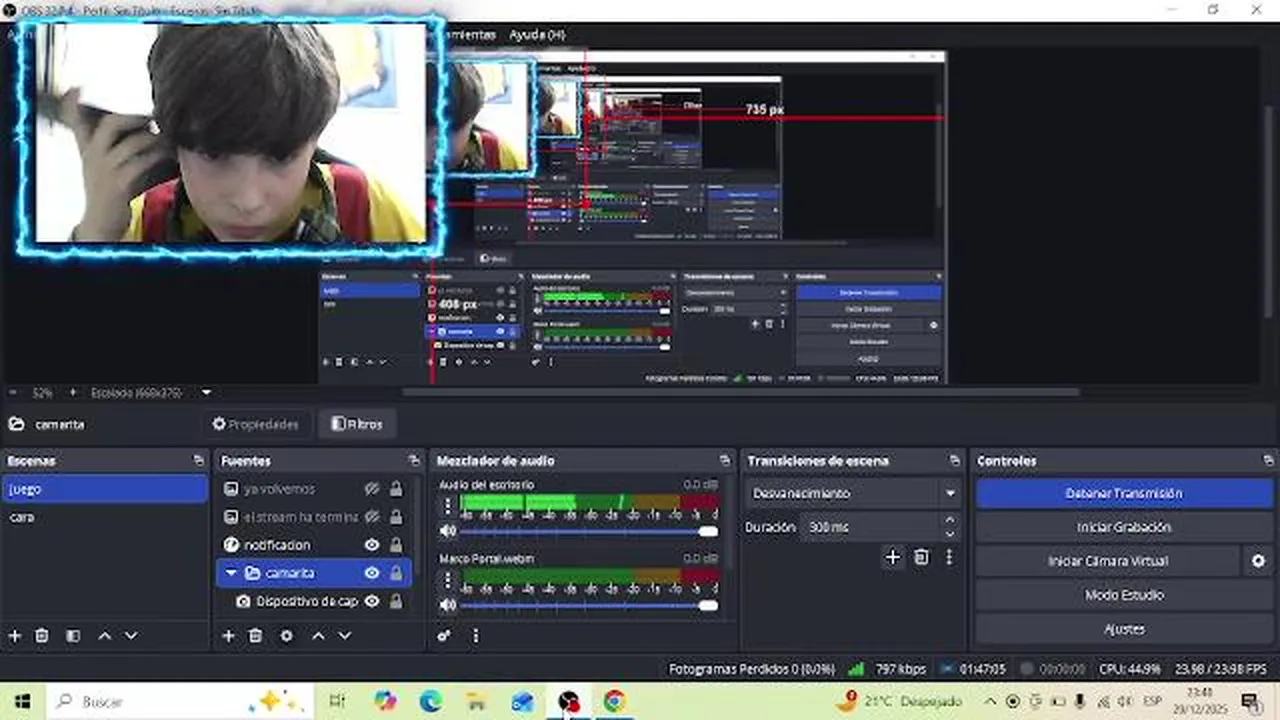
Task: Open virtual camera settings gear
Action: point(1258,561)
